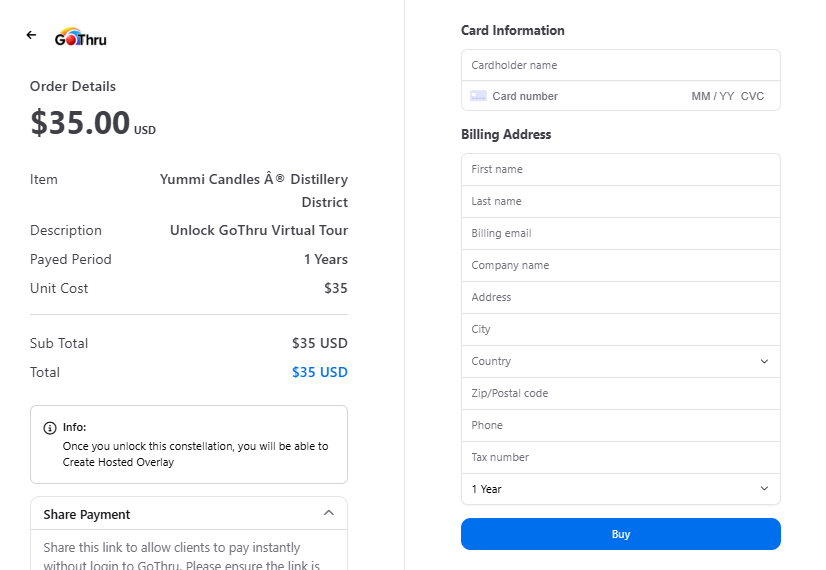Screen dimensions: 826x570
Task: Click the Tax number field
Action: [x=620, y=457]
